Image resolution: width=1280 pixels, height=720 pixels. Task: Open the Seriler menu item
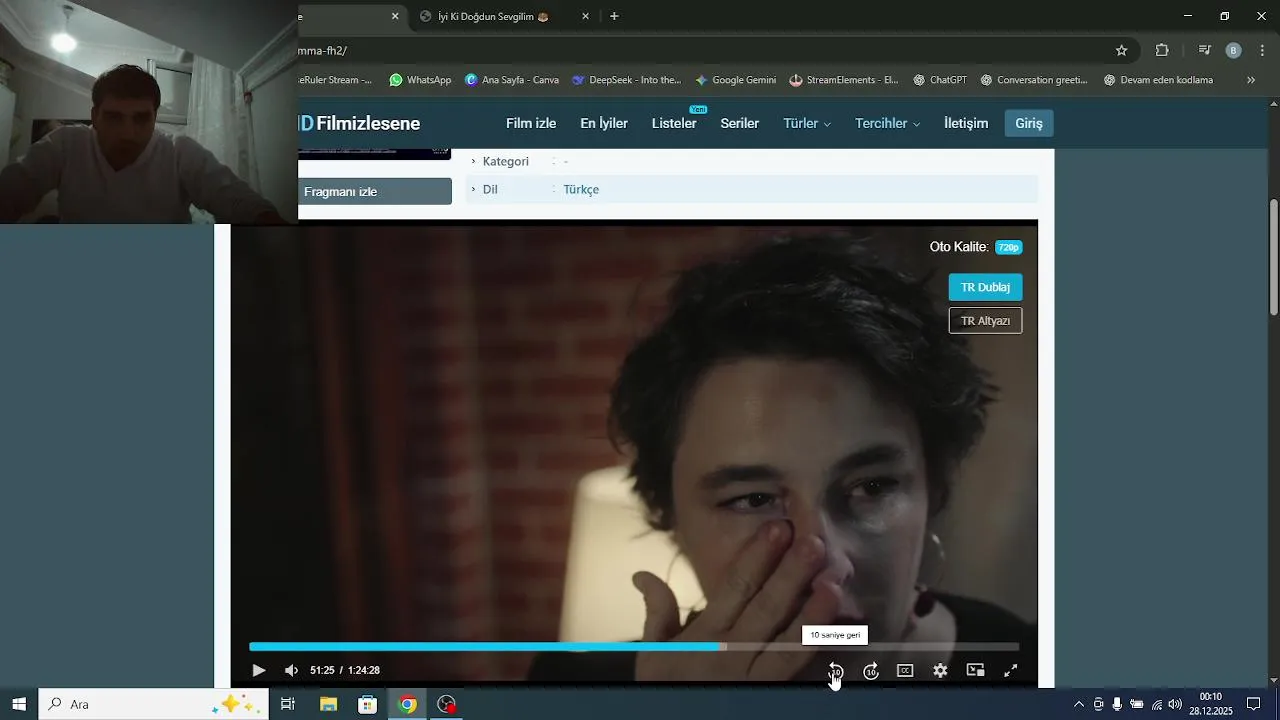pyautogui.click(x=740, y=123)
